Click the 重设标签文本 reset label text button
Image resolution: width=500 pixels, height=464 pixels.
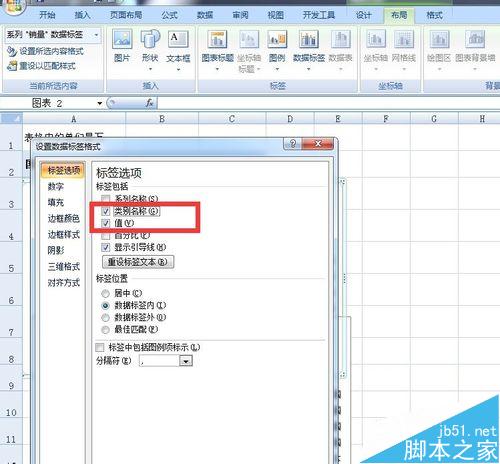(x=138, y=262)
